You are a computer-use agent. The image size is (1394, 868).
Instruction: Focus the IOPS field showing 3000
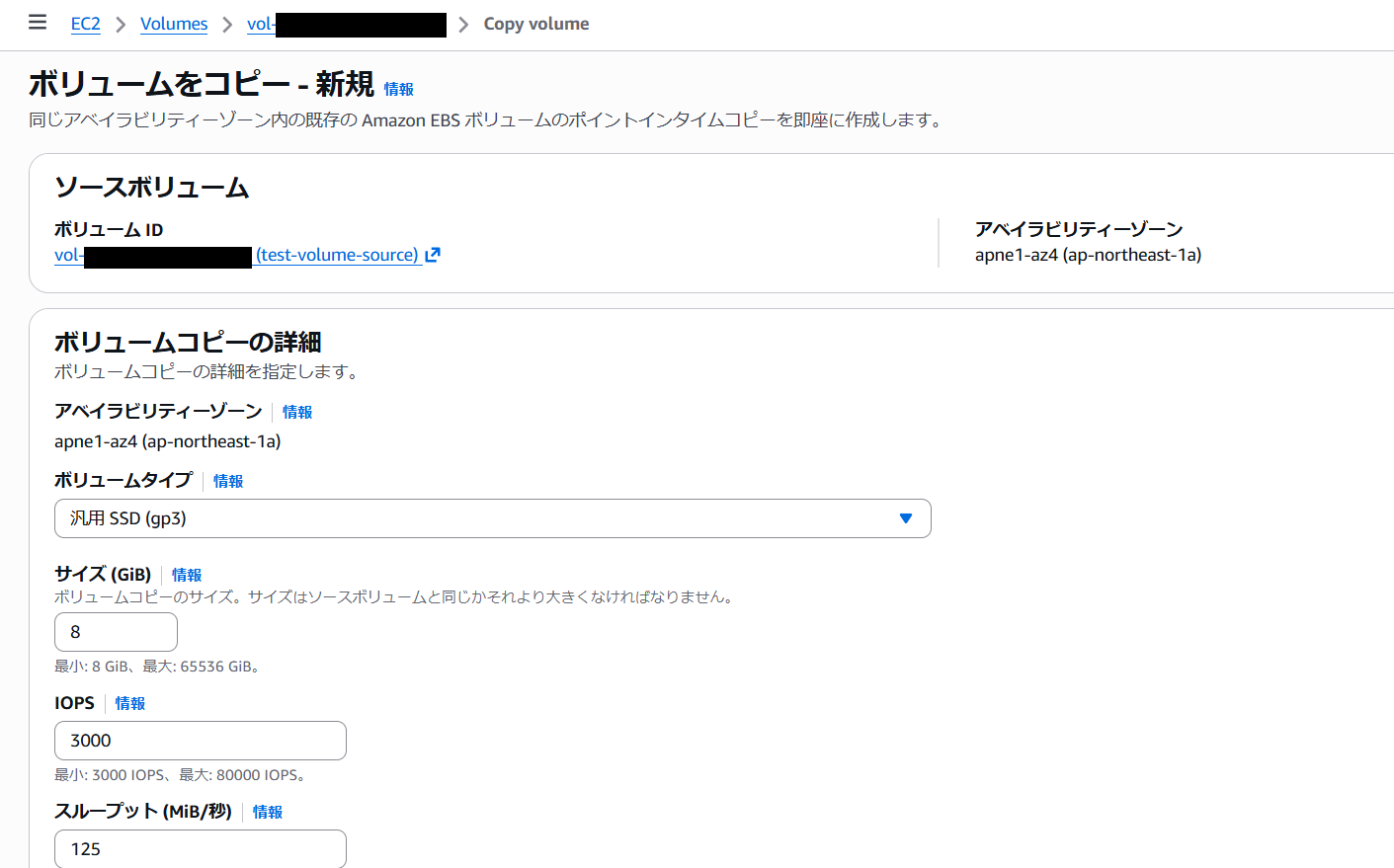pyautogui.click(x=200, y=741)
